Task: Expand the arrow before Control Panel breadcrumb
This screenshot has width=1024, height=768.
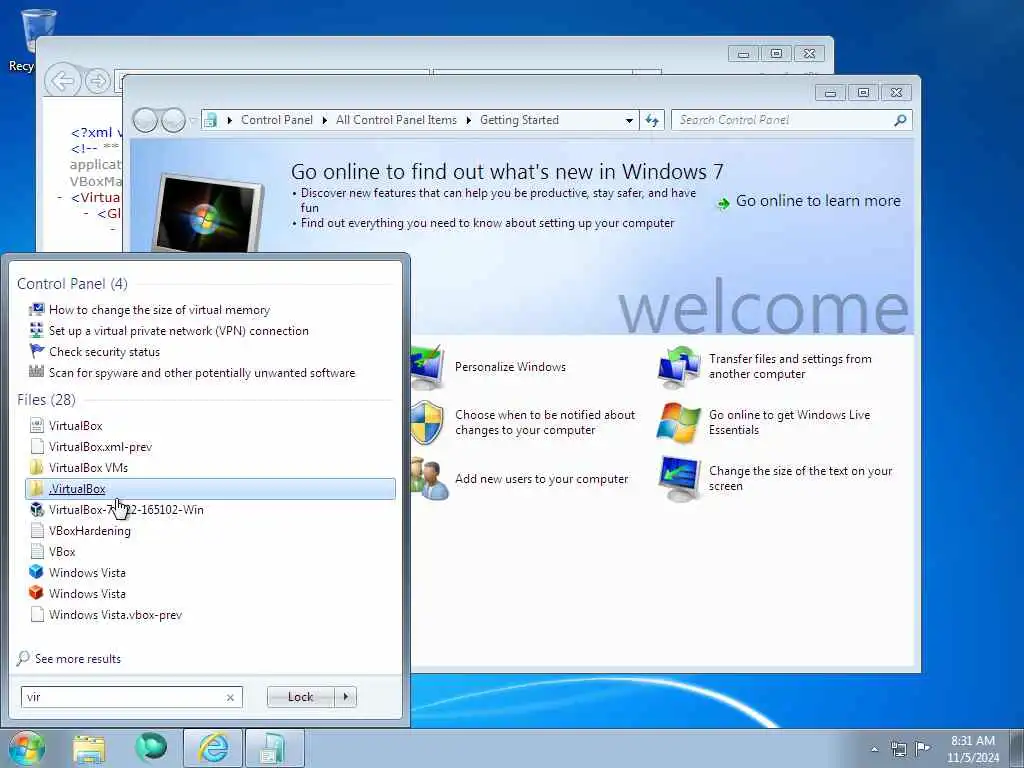Action: click(229, 120)
